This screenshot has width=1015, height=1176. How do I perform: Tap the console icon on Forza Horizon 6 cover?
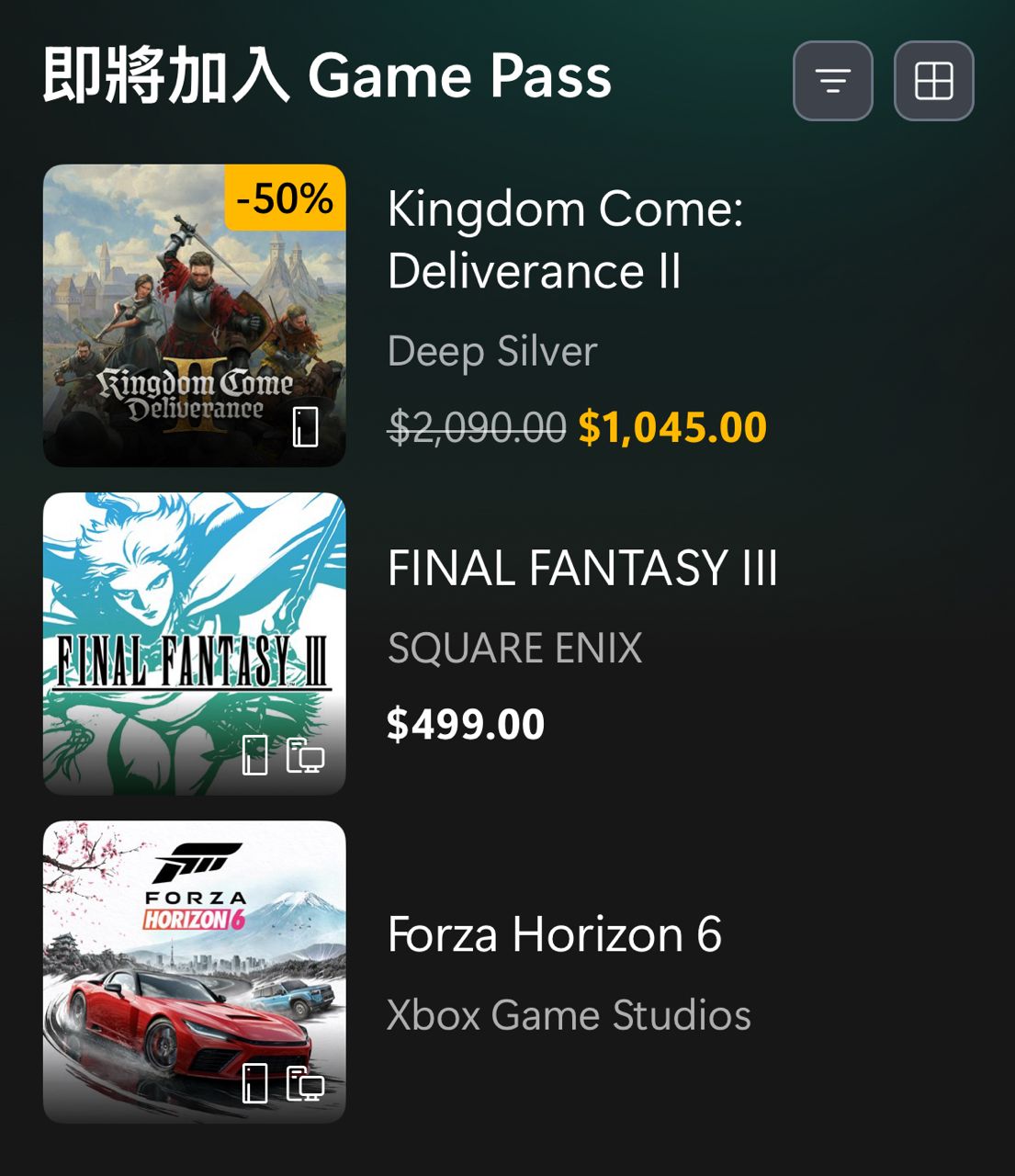click(x=254, y=1083)
